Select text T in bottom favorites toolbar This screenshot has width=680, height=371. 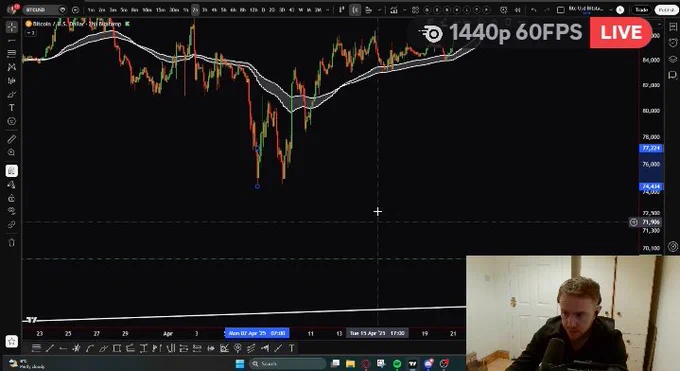click(x=291, y=348)
